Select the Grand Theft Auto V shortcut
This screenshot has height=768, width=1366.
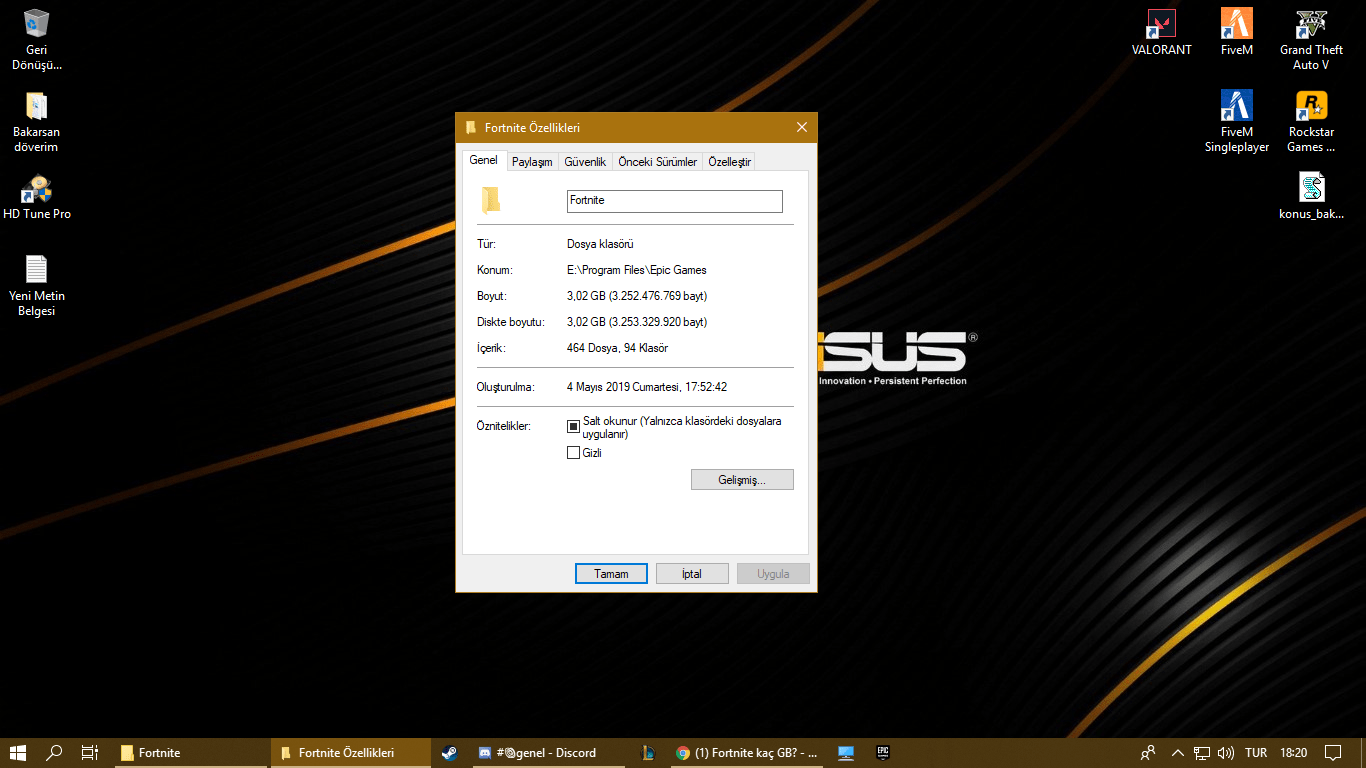click(1311, 39)
